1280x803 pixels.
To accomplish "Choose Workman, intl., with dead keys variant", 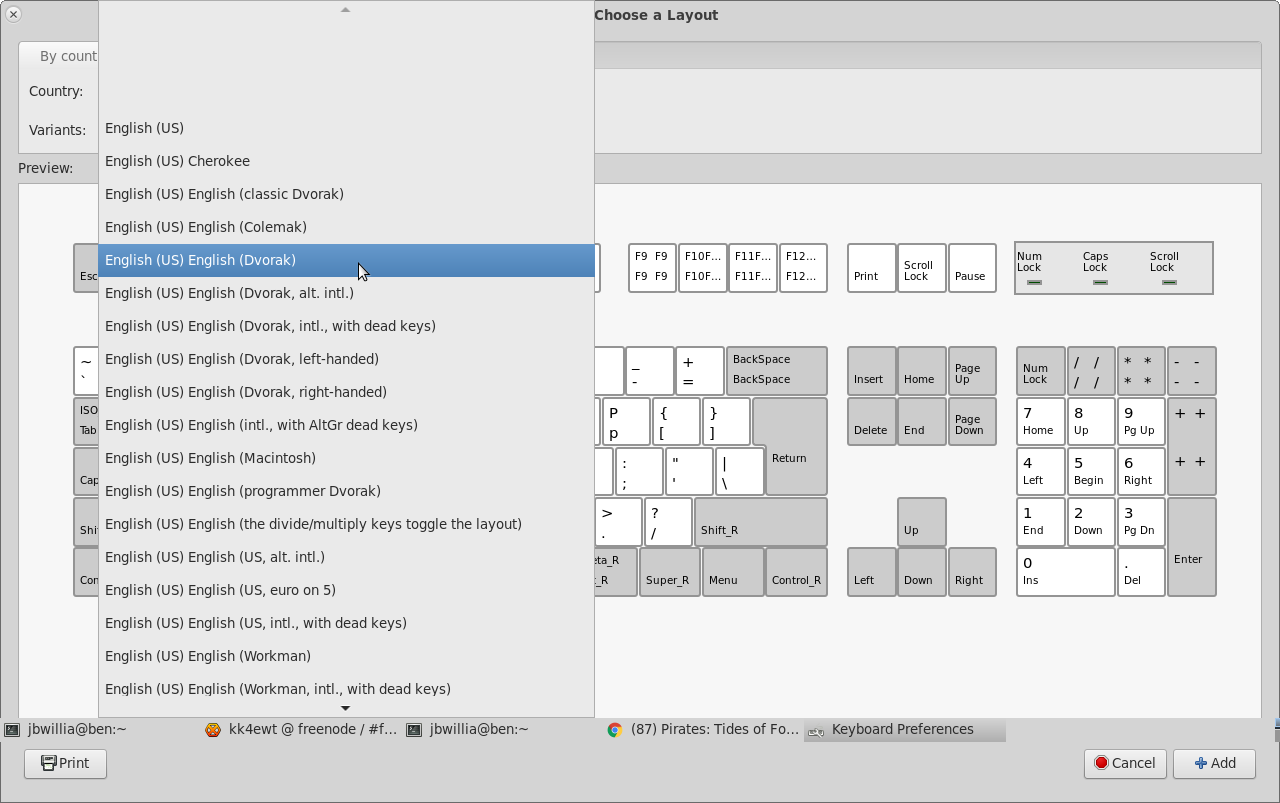I will (x=346, y=689).
